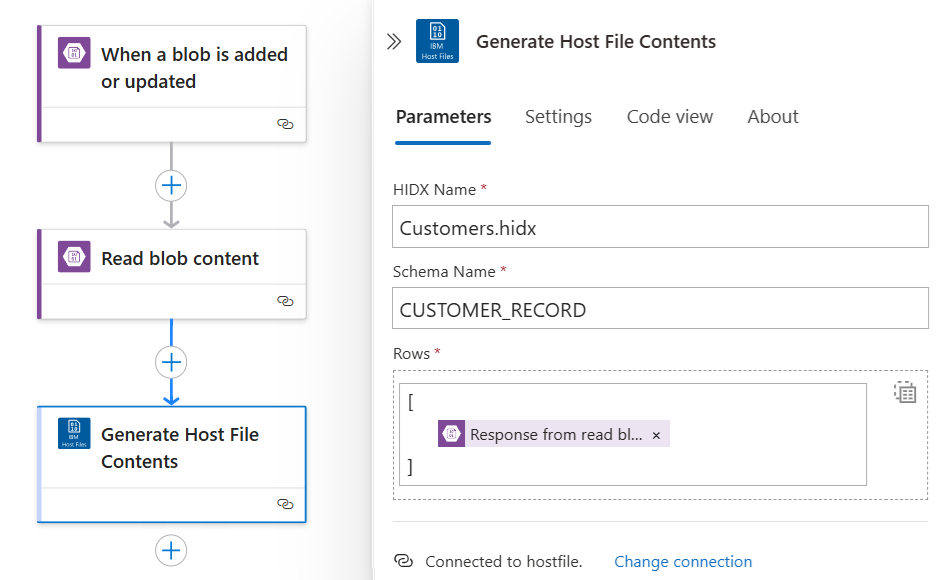Click the blob trigger icon on first step
950x580 pixels.
[74, 54]
